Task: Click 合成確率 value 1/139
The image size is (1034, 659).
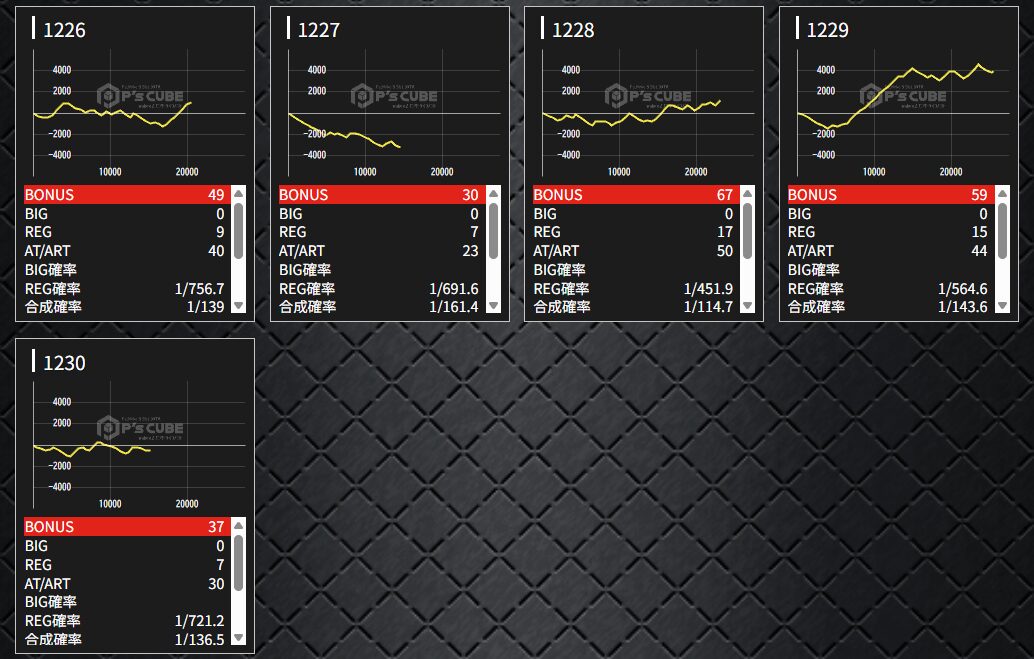Action: point(205,307)
